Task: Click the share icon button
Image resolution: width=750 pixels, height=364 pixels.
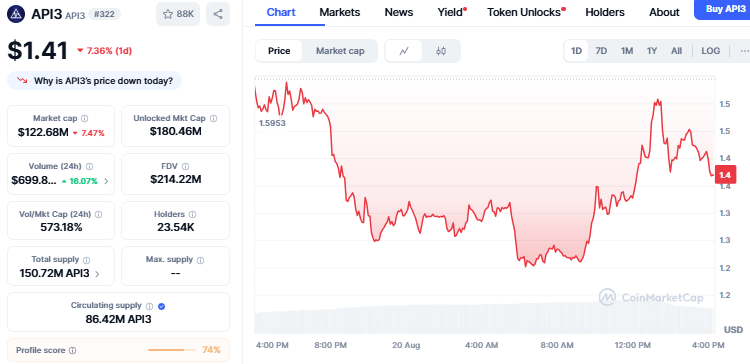Action: [218, 14]
